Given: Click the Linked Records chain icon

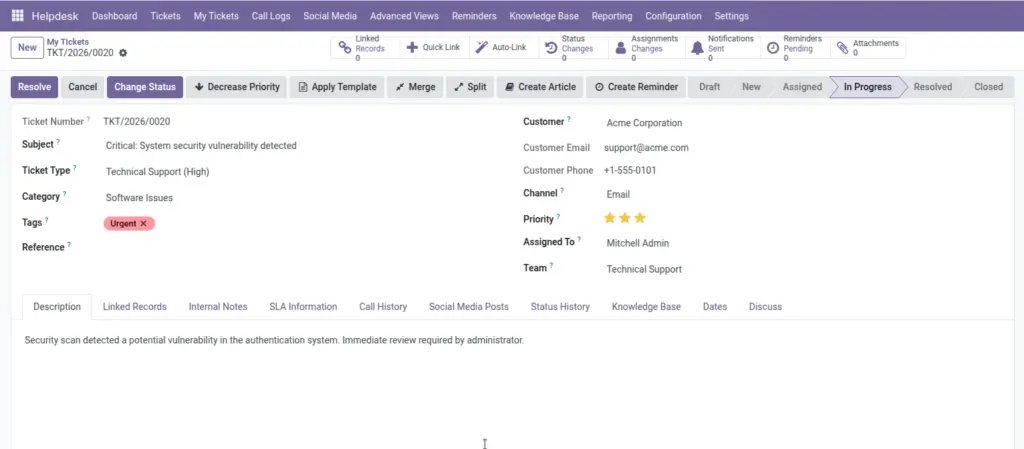Looking at the screenshot, I should click(345, 48).
